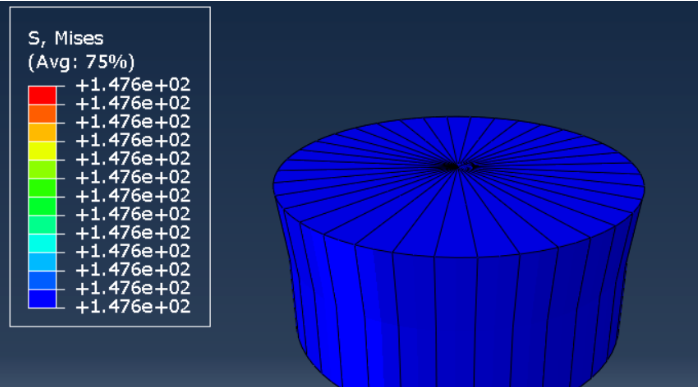Pick the cylinder's curved side surface
Image resolution: width=698 pixels, height=387 pixels.
(x=459, y=312)
